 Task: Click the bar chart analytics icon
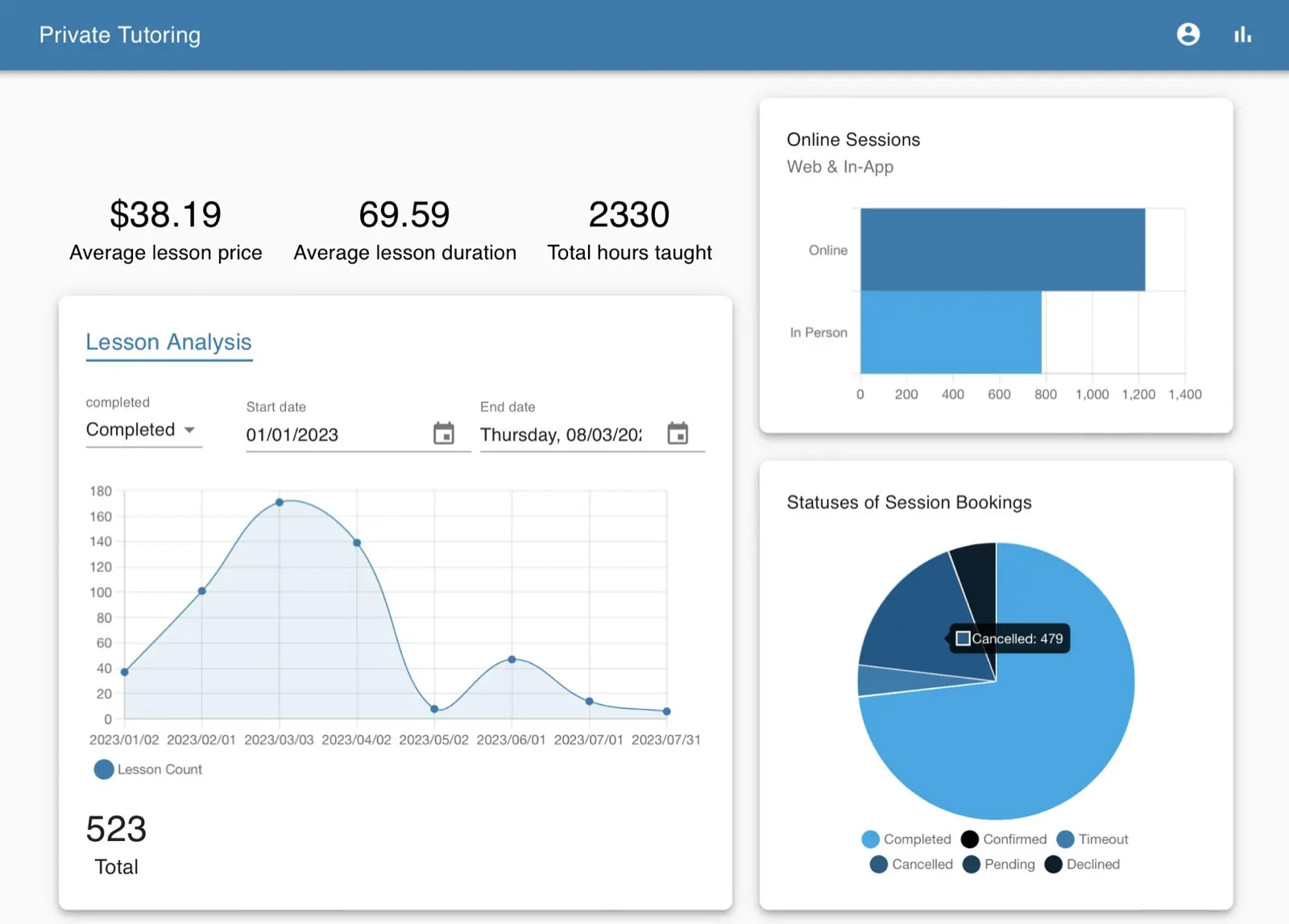1243,35
